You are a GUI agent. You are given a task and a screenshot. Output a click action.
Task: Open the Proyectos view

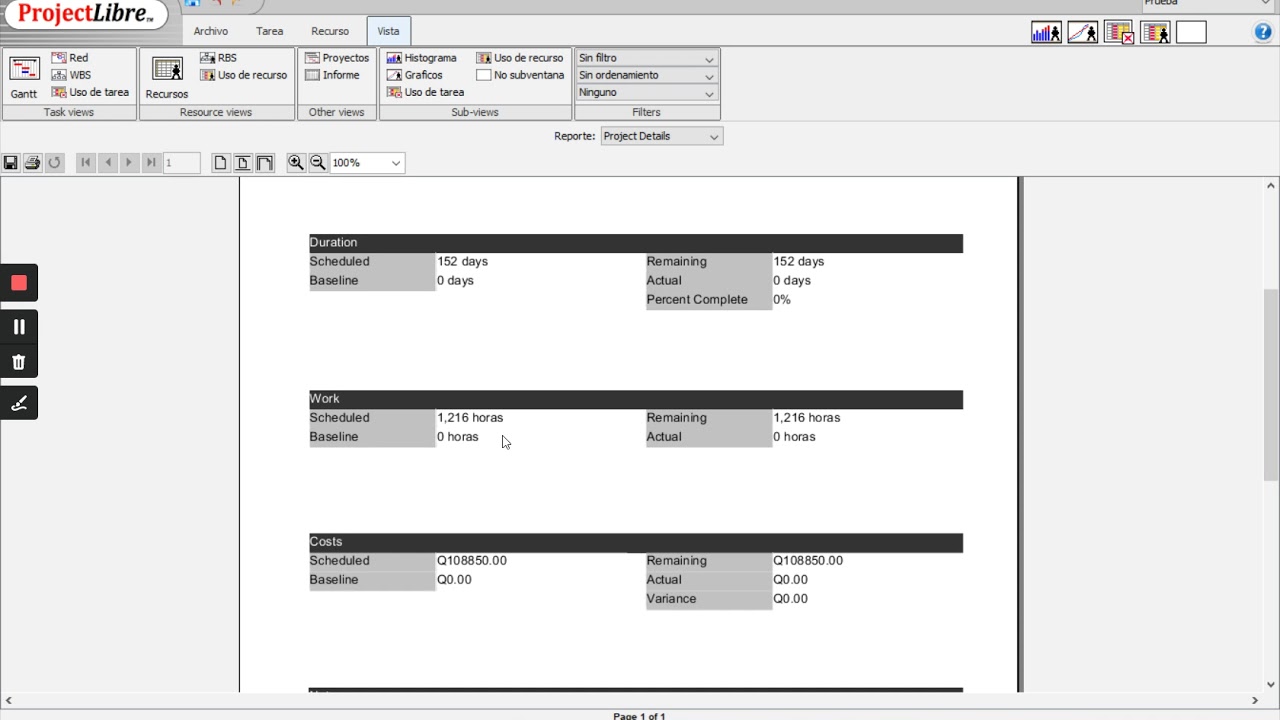(337, 58)
